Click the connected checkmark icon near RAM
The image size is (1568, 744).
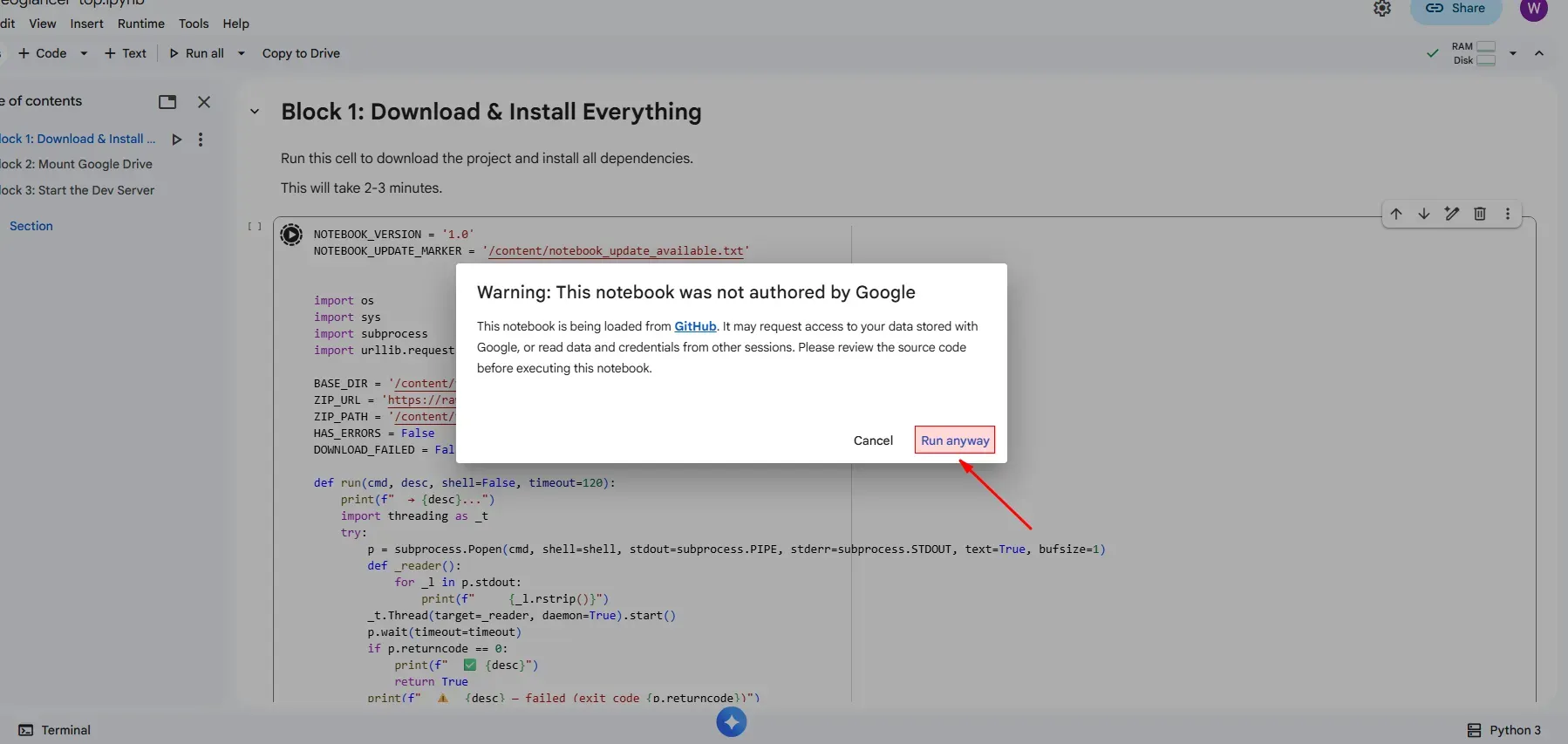pyautogui.click(x=1432, y=53)
